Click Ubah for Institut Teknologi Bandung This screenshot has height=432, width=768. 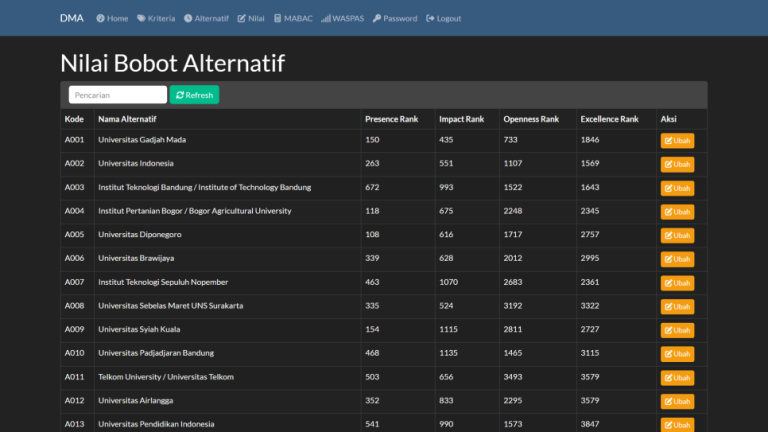(677, 188)
